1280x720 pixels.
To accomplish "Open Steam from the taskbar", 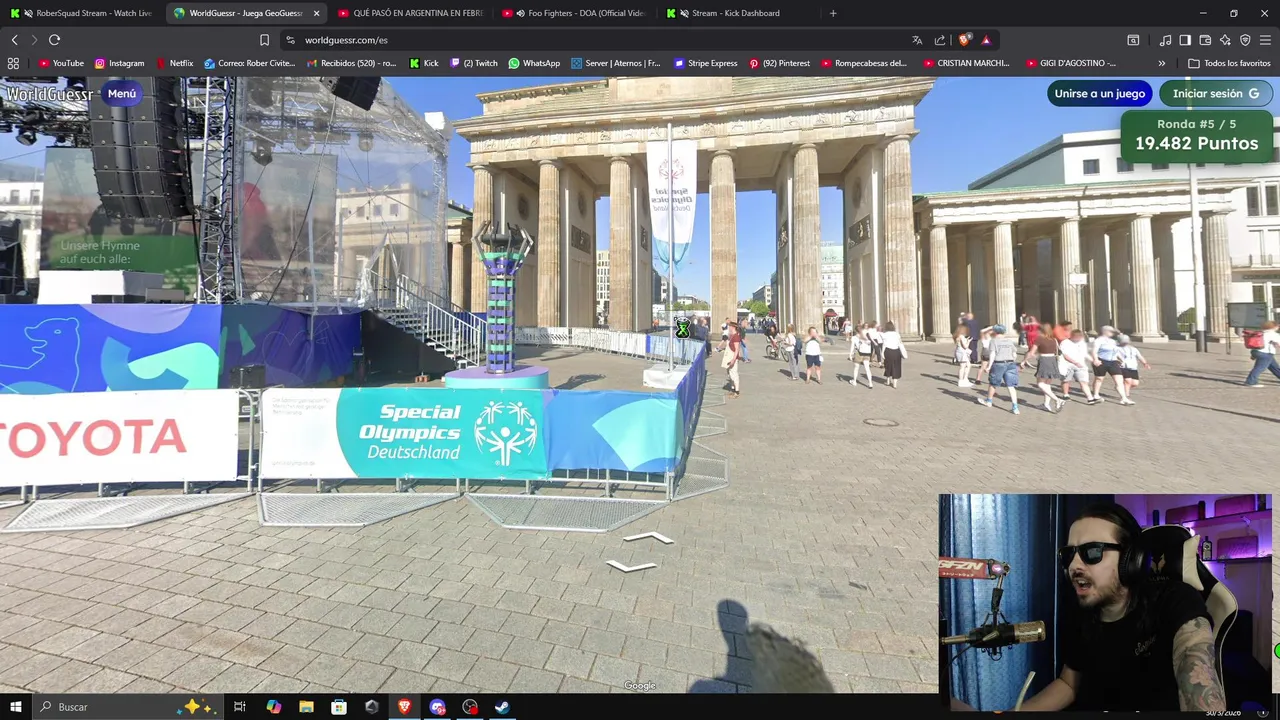I will click(x=502, y=707).
